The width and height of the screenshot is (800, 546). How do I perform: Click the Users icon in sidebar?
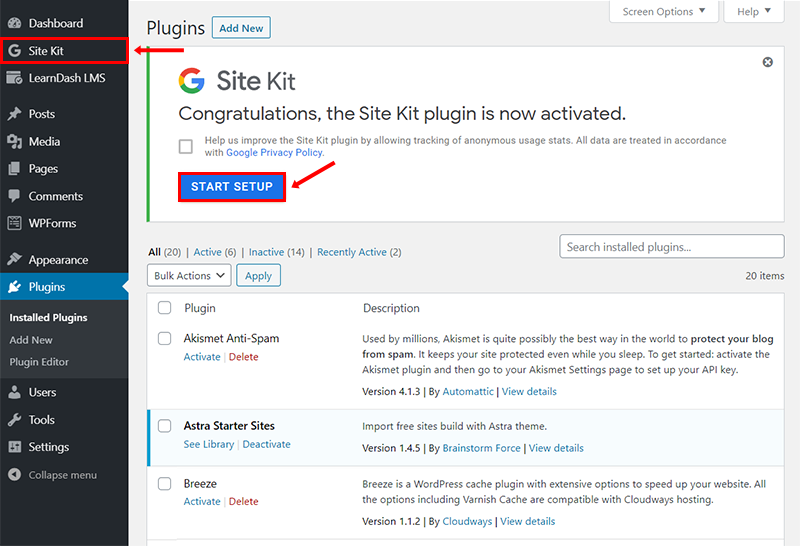click(x=14, y=393)
